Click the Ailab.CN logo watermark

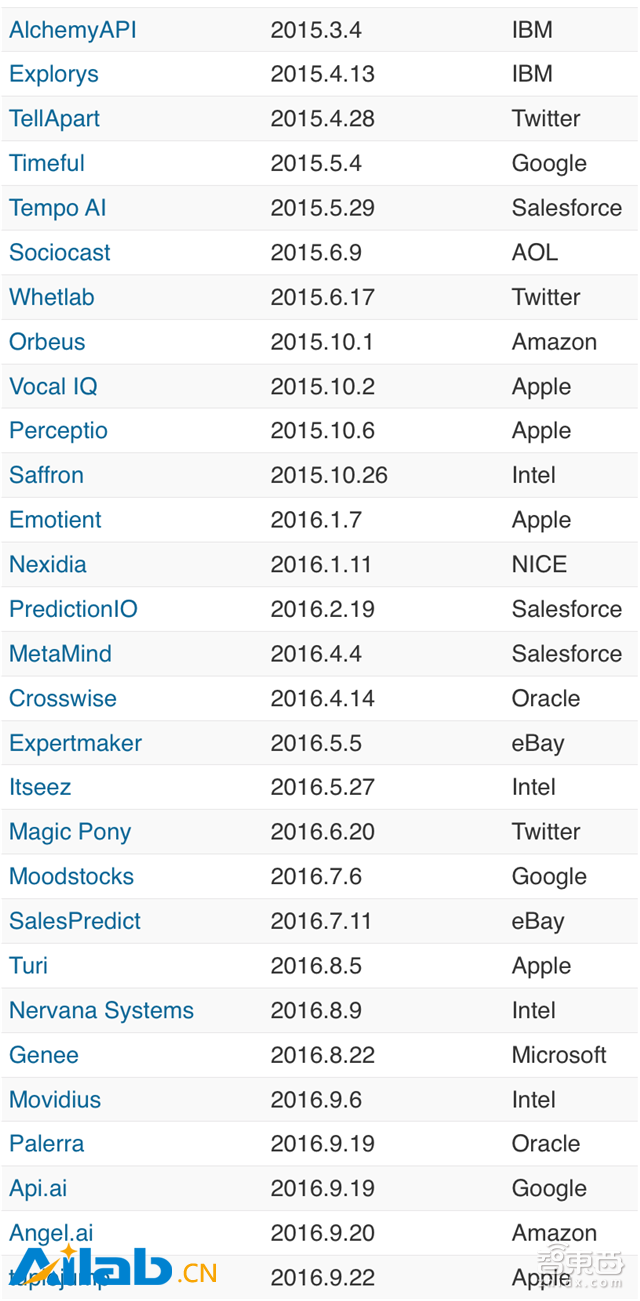(113, 1269)
